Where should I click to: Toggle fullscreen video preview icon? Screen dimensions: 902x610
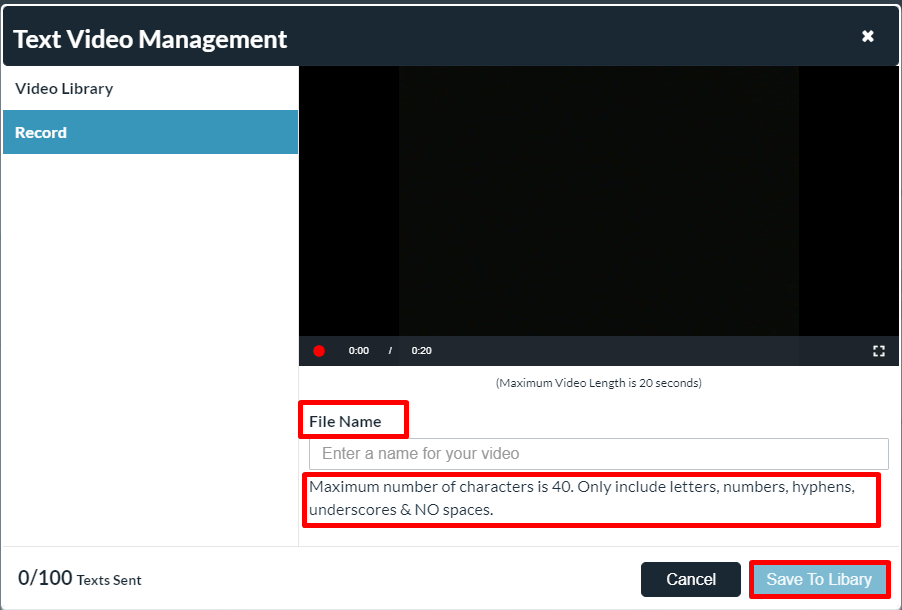coord(878,351)
